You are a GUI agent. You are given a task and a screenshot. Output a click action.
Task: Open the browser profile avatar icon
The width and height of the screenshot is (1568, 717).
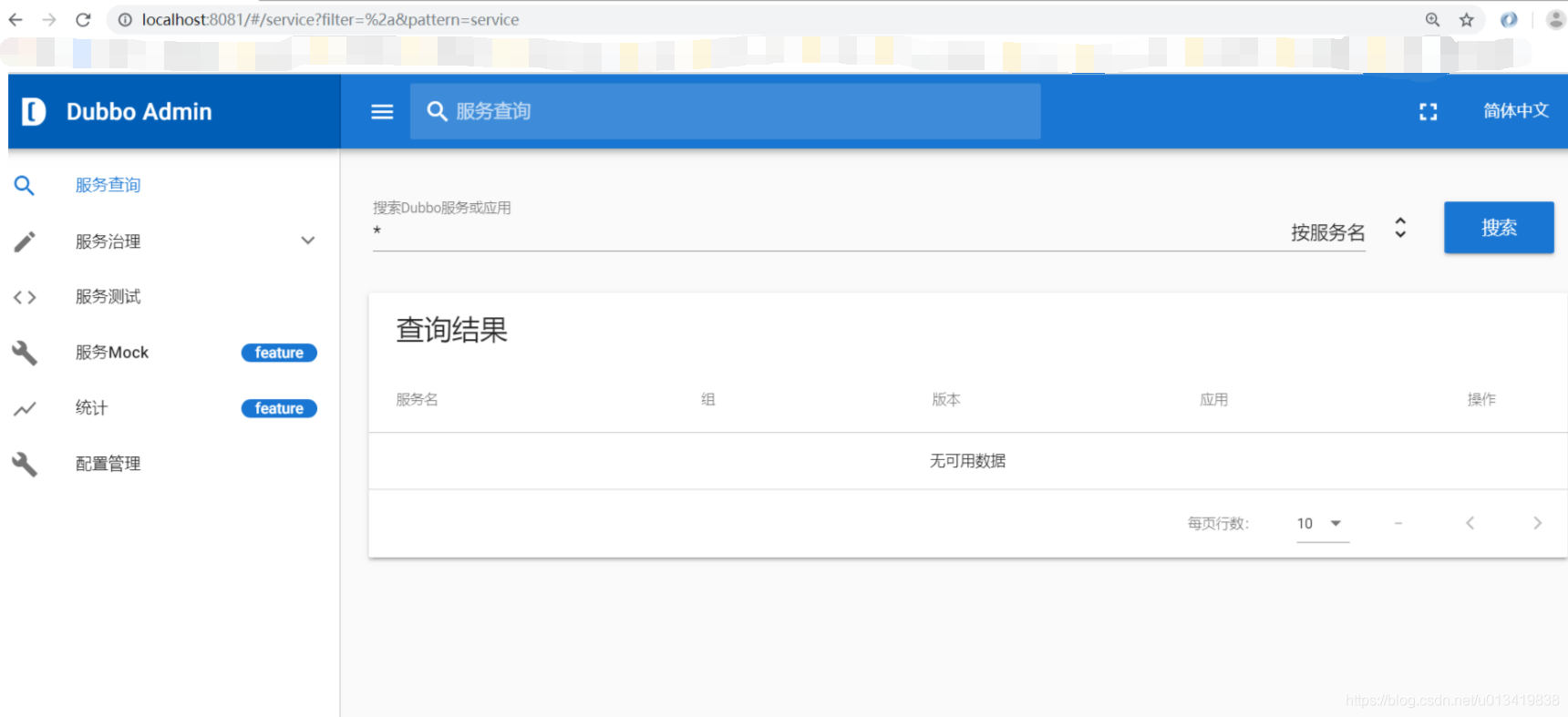coord(1556,19)
